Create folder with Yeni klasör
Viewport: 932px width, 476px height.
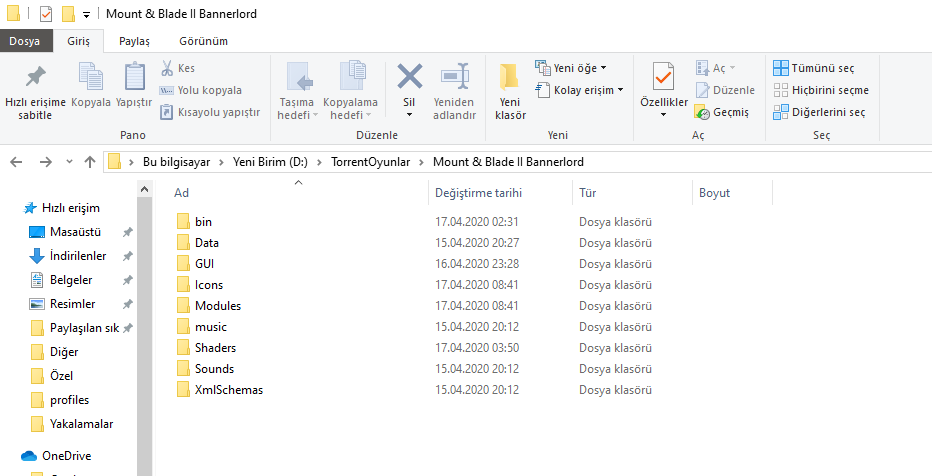510,92
